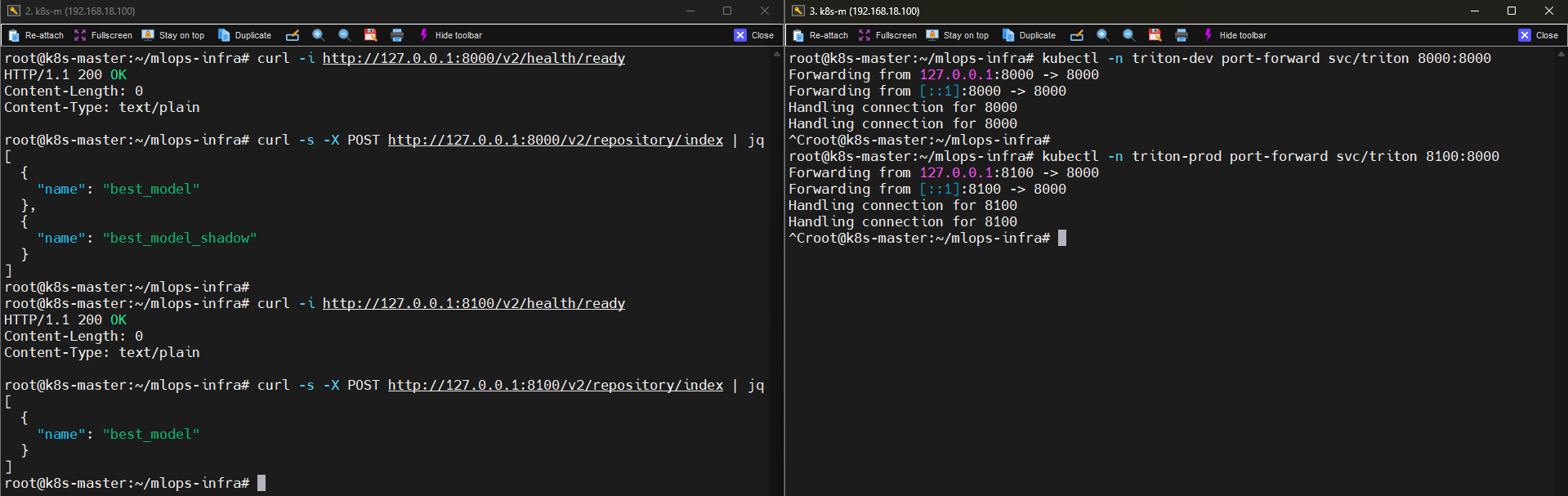Click the zoom in magnifier in left terminal toolbar
Viewport: 1568px width, 496px height.
[x=319, y=35]
